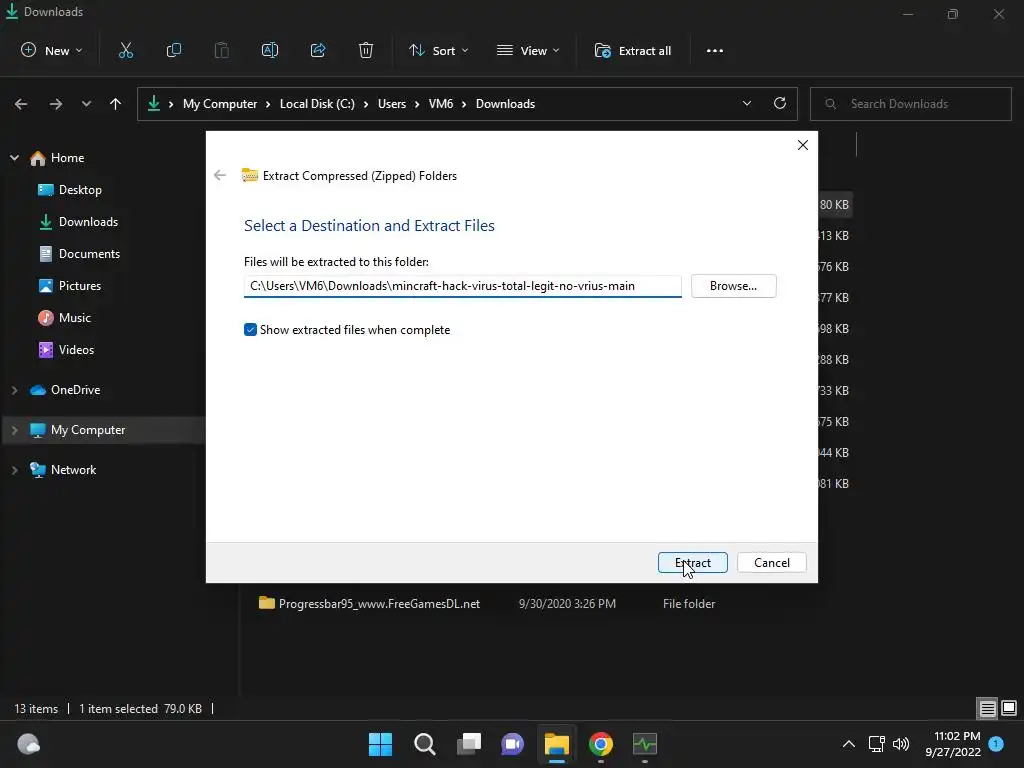
Task: Switch to the details view layout icon
Action: (x=987, y=708)
